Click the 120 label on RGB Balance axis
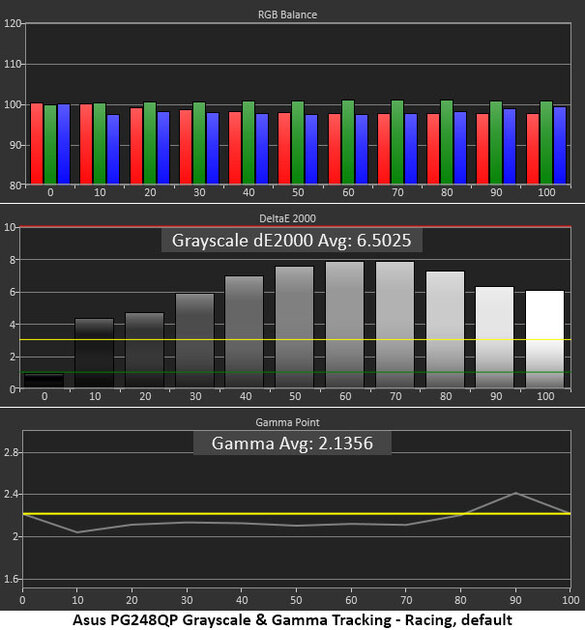This screenshot has height=630, width=585. tap(12, 23)
